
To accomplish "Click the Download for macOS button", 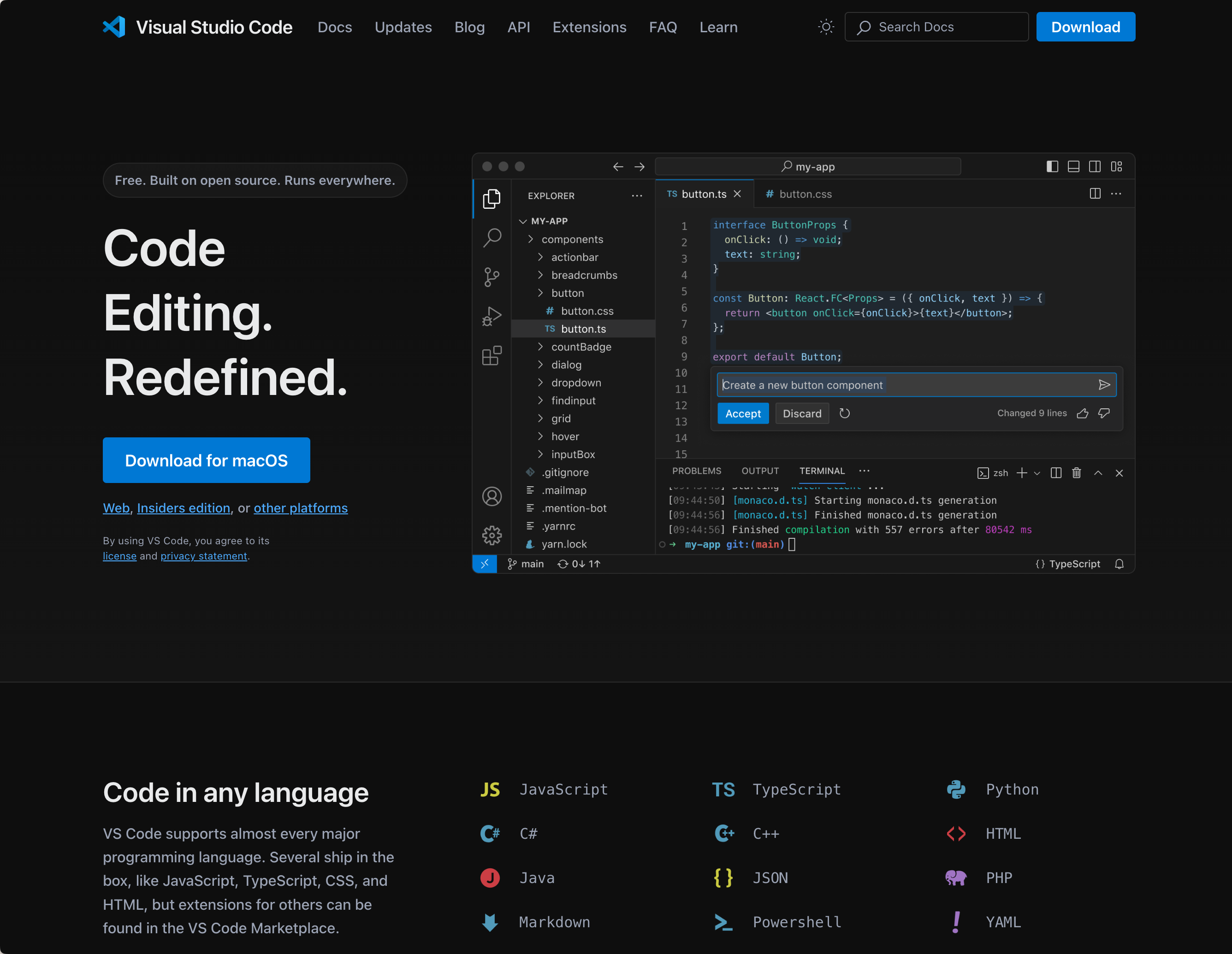I will coord(207,460).
